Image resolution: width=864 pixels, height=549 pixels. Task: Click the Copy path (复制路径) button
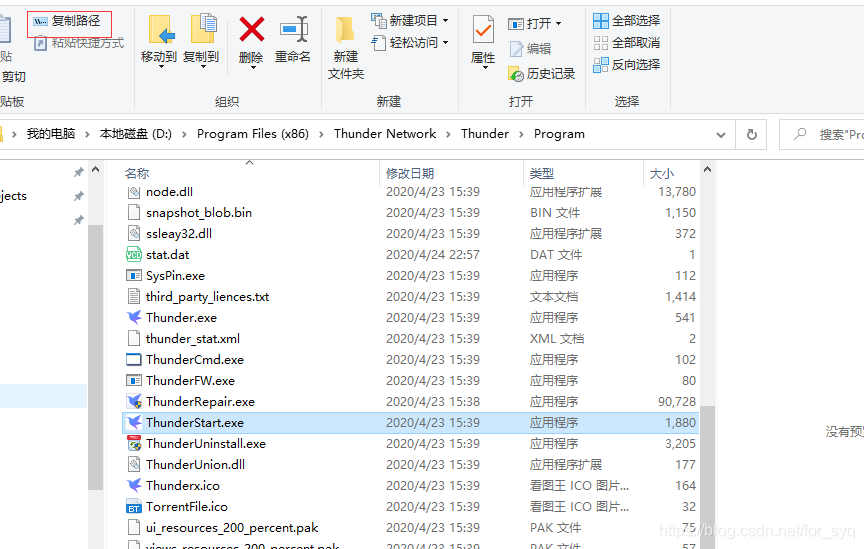(67, 21)
